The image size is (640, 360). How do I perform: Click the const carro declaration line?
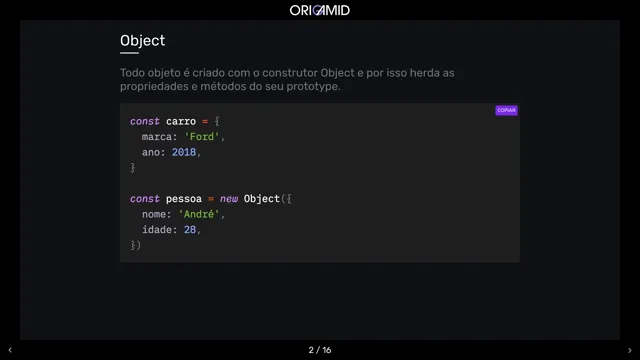coord(175,121)
